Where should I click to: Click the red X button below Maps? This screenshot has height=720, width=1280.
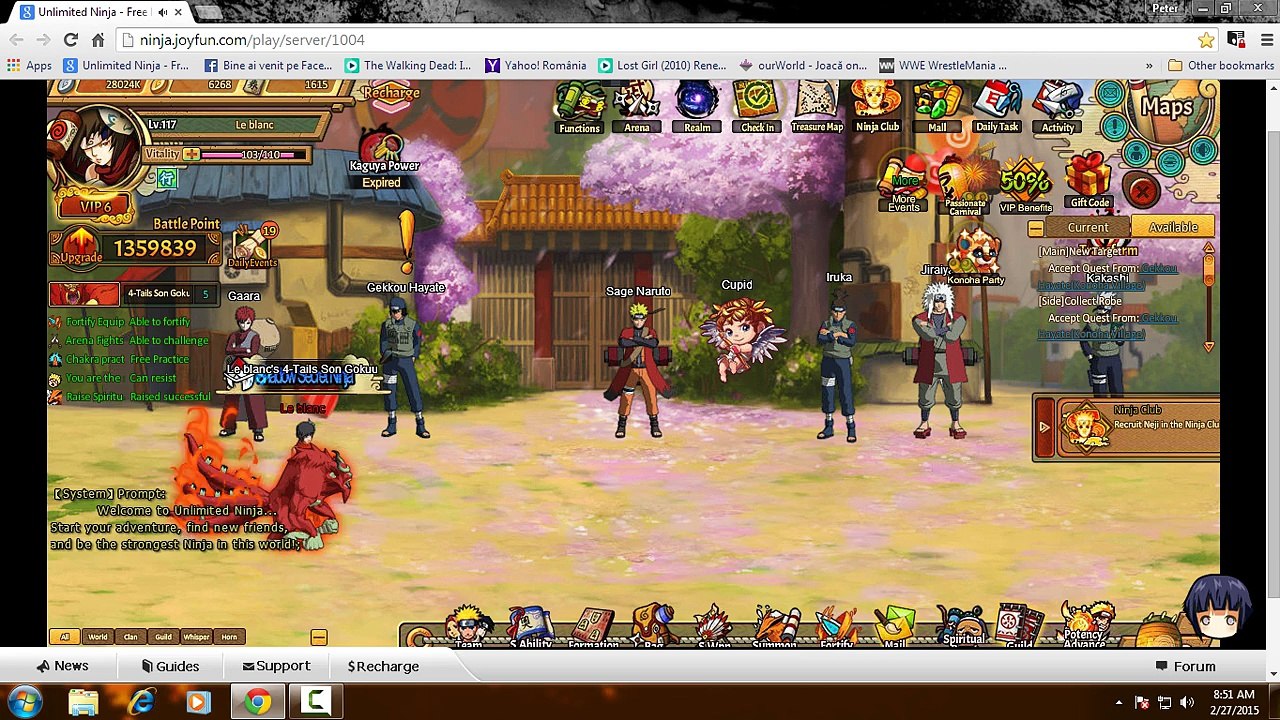point(1140,190)
